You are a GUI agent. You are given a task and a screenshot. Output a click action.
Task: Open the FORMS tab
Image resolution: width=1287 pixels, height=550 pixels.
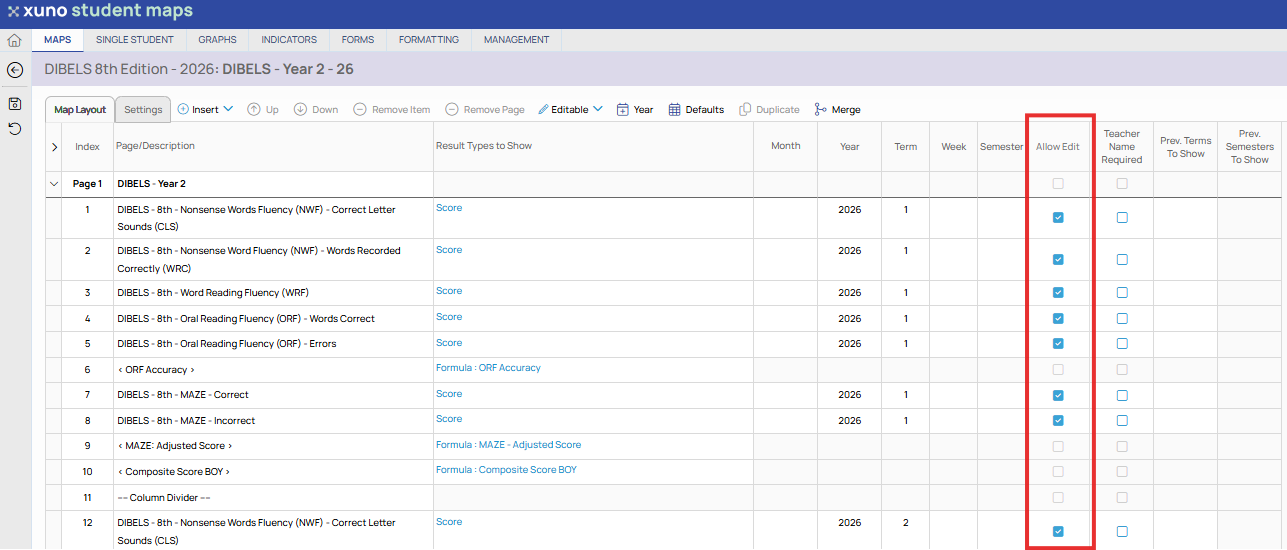[358, 40]
